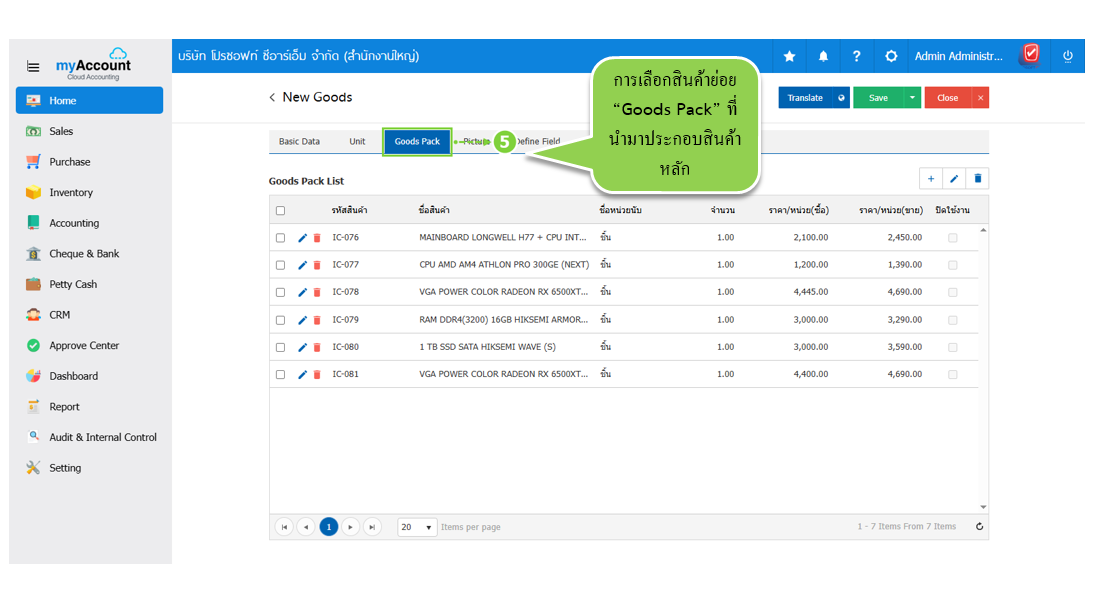Tick the checkbox for row IC-077
The image size is (1095, 596).
[x=280, y=265]
